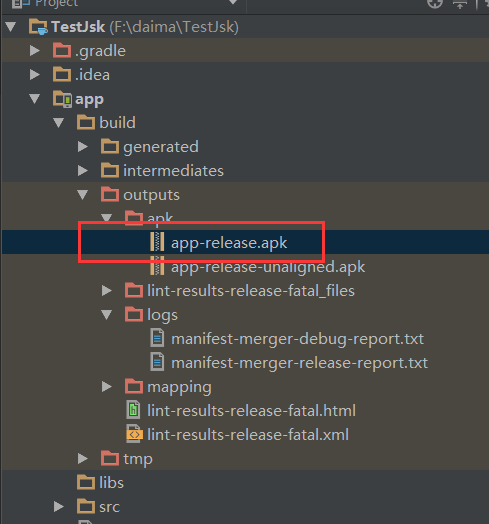Click the build folder icon
Viewport: 489px width, 524px height.
tap(86, 122)
